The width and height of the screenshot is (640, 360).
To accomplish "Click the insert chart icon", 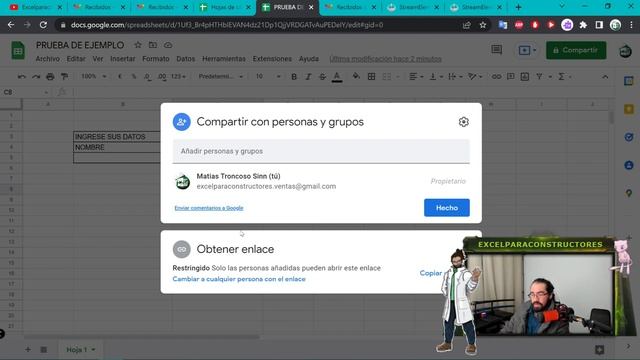I will pyautogui.click(x=524, y=76).
